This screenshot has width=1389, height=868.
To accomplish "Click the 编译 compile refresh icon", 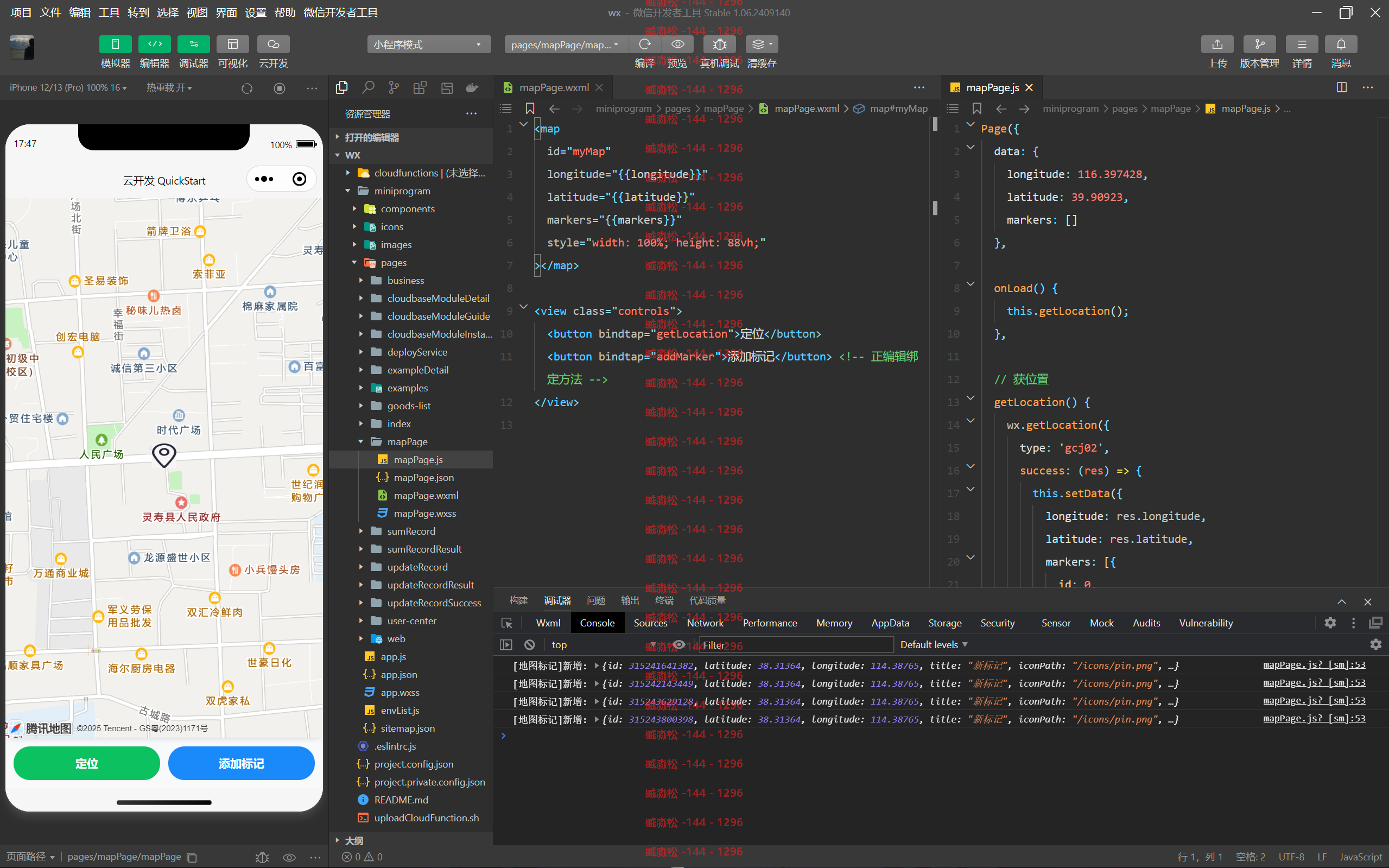I will click(x=645, y=44).
